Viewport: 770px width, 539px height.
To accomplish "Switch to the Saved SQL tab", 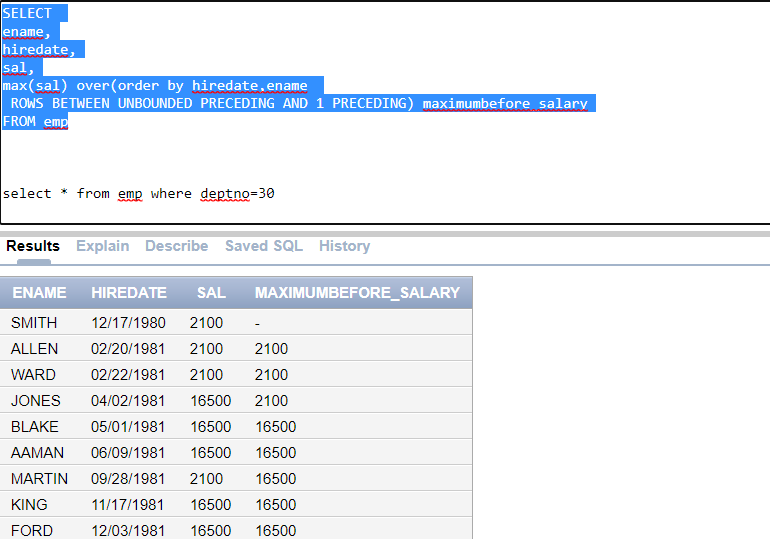I will pyautogui.click(x=264, y=246).
